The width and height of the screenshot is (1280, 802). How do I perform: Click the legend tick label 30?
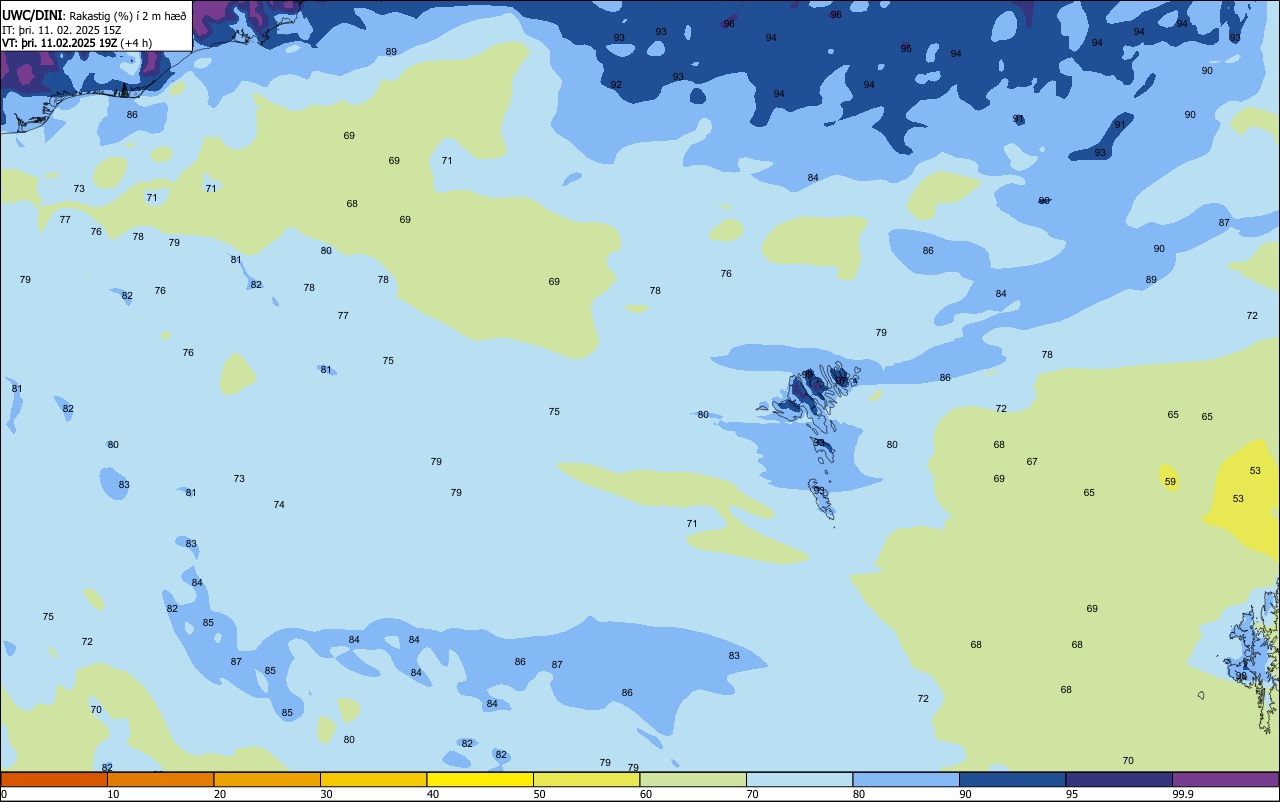(326, 794)
